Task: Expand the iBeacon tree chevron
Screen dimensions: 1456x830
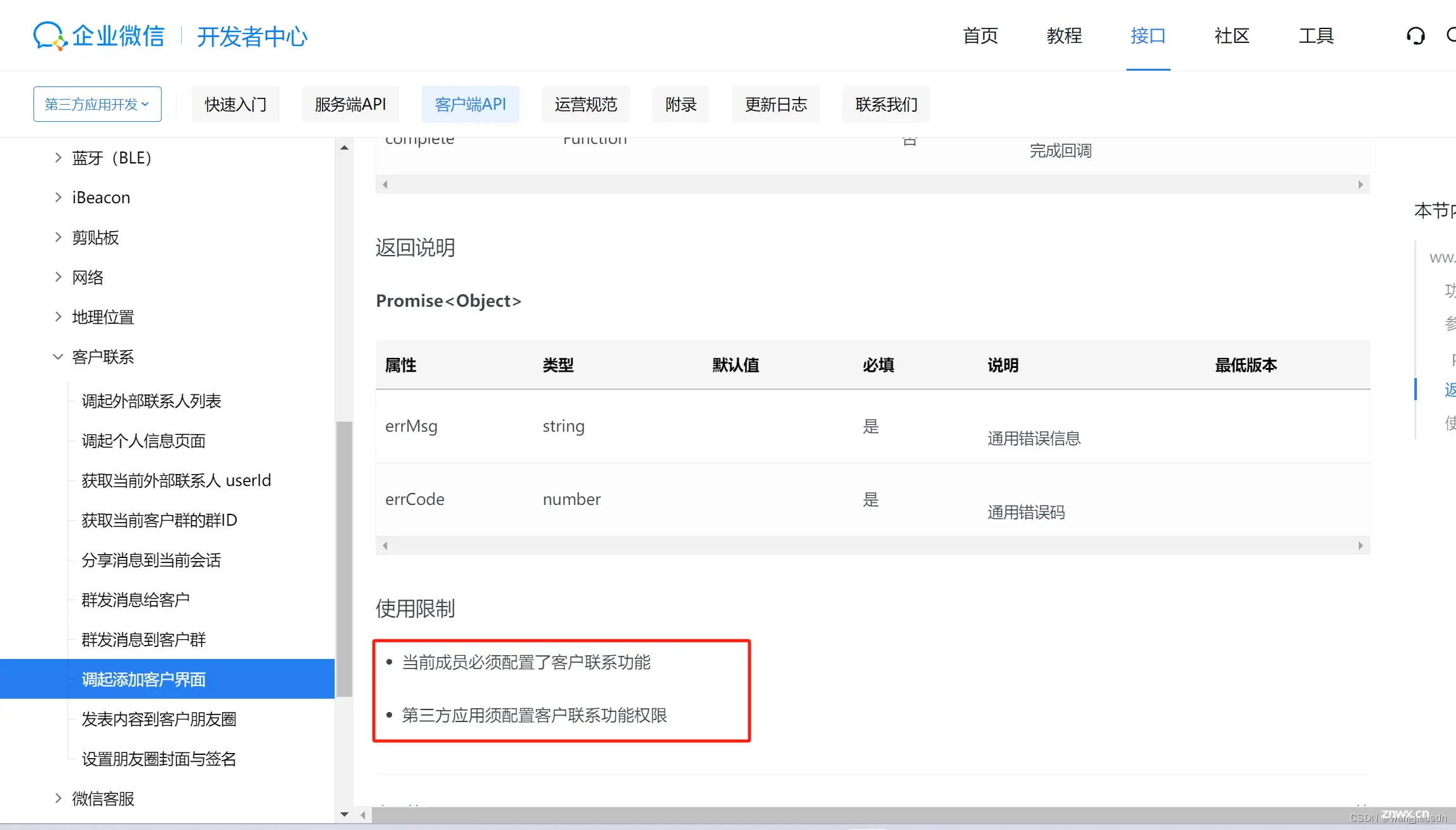Action: coord(58,198)
